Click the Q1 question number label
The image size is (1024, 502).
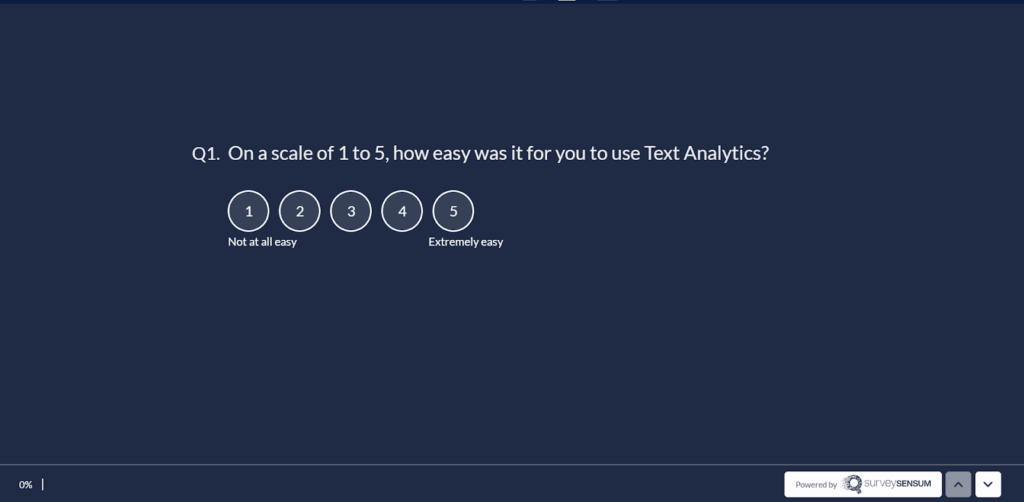click(205, 154)
